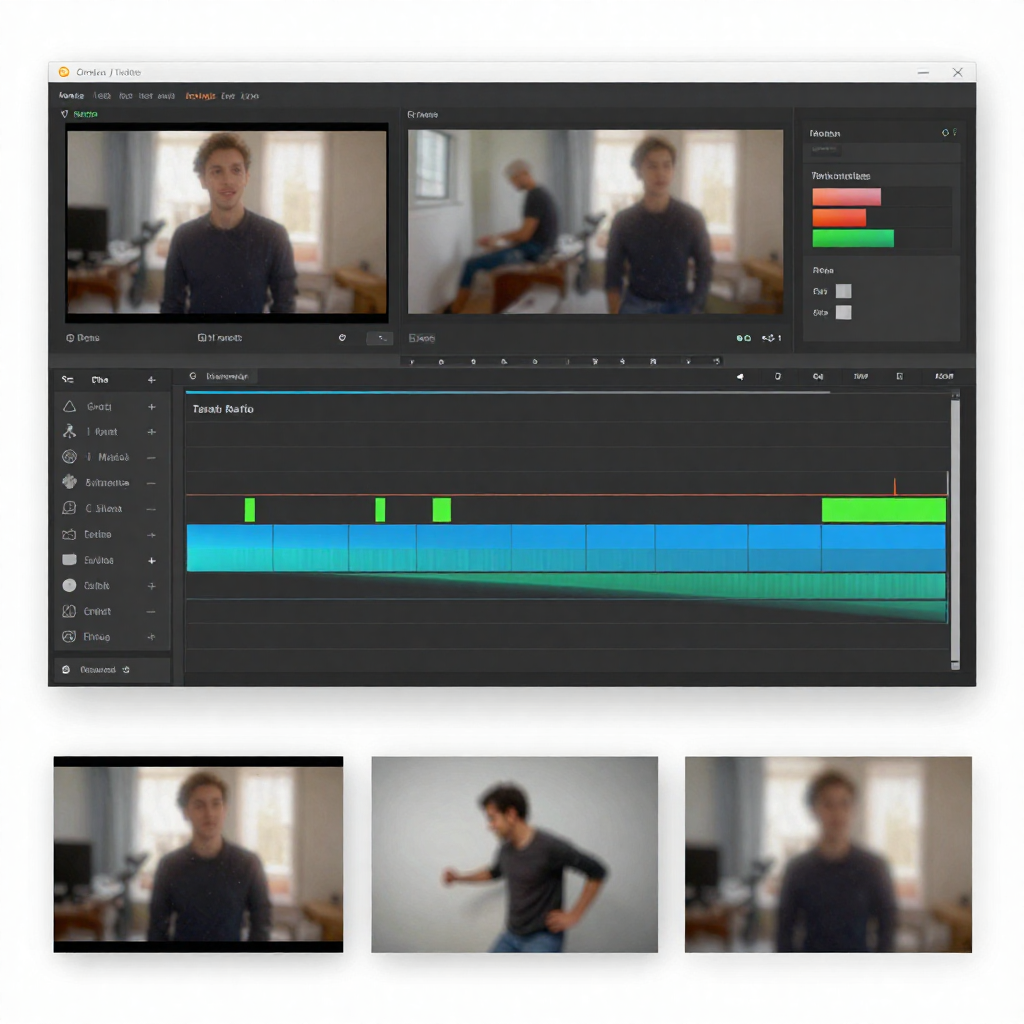The width and height of the screenshot is (1024, 1024).
Task: Toggle the upper gray checkbox in right panel
Action: click(843, 291)
